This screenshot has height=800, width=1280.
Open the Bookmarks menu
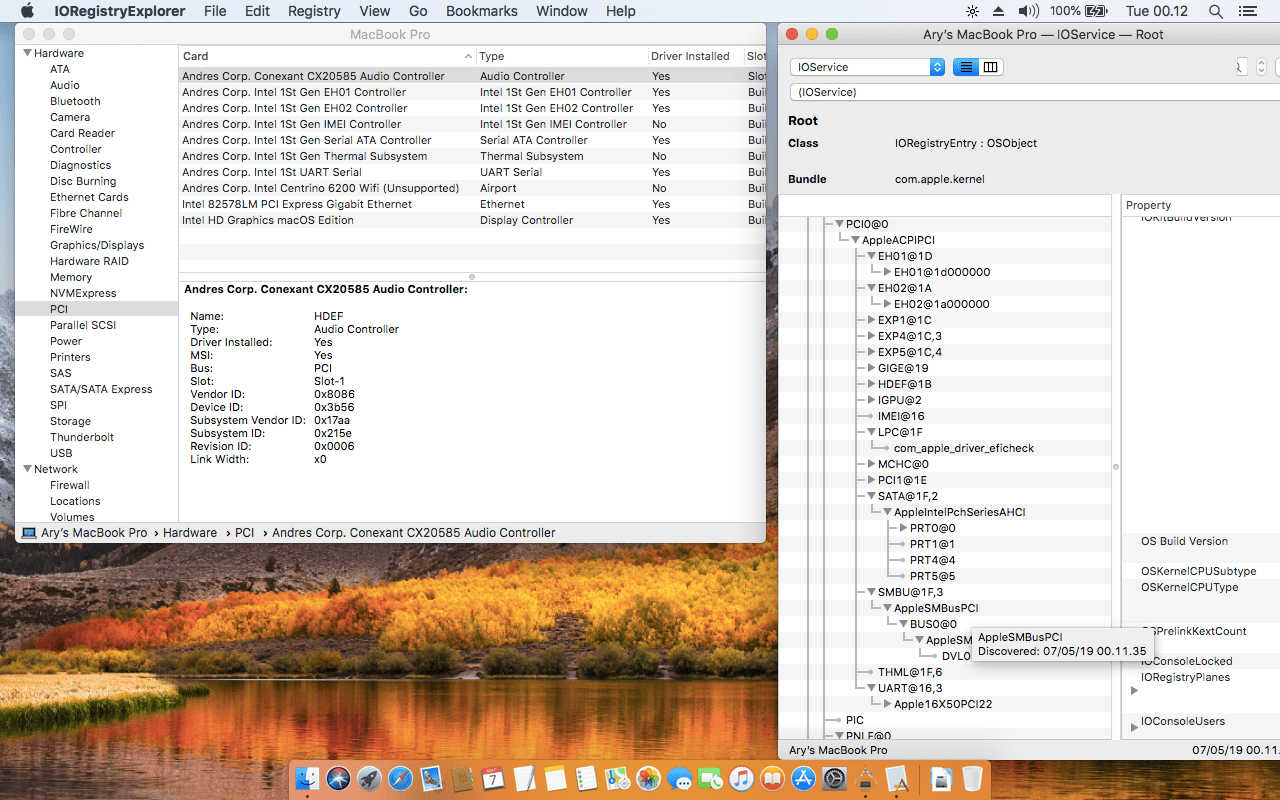[x=482, y=11]
